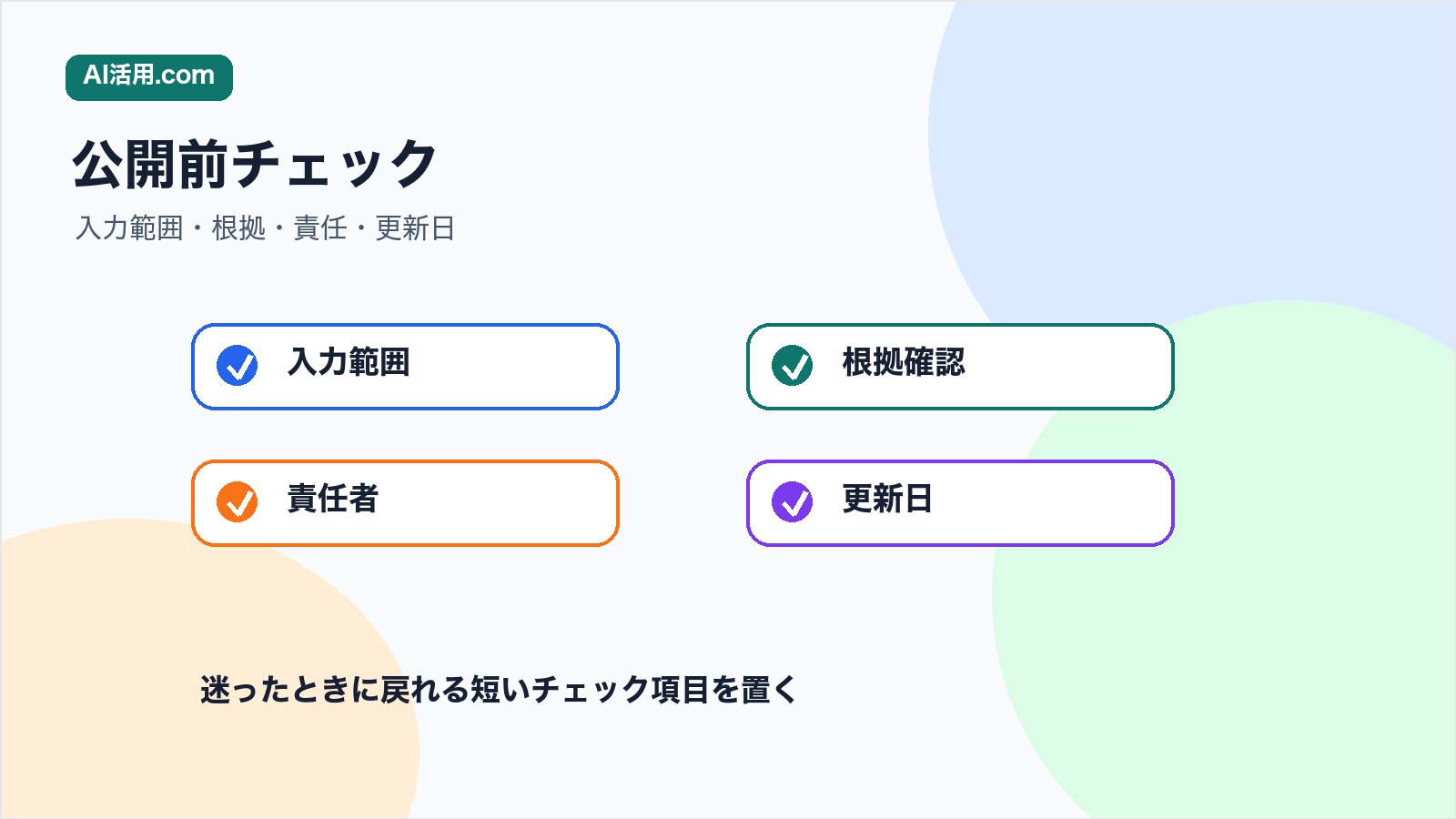Select the 根拠確認 card
The width and height of the screenshot is (1456, 819).
[x=960, y=367]
